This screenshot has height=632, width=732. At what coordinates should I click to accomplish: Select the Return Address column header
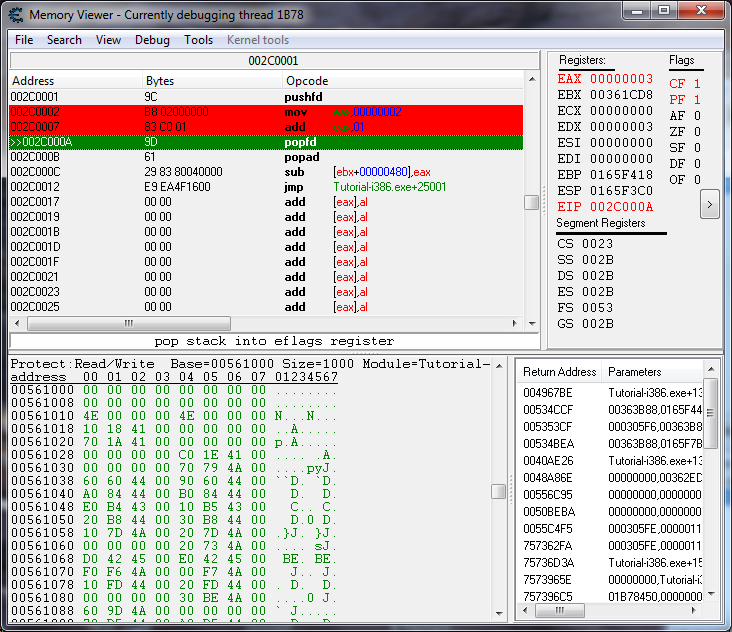click(x=559, y=372)
